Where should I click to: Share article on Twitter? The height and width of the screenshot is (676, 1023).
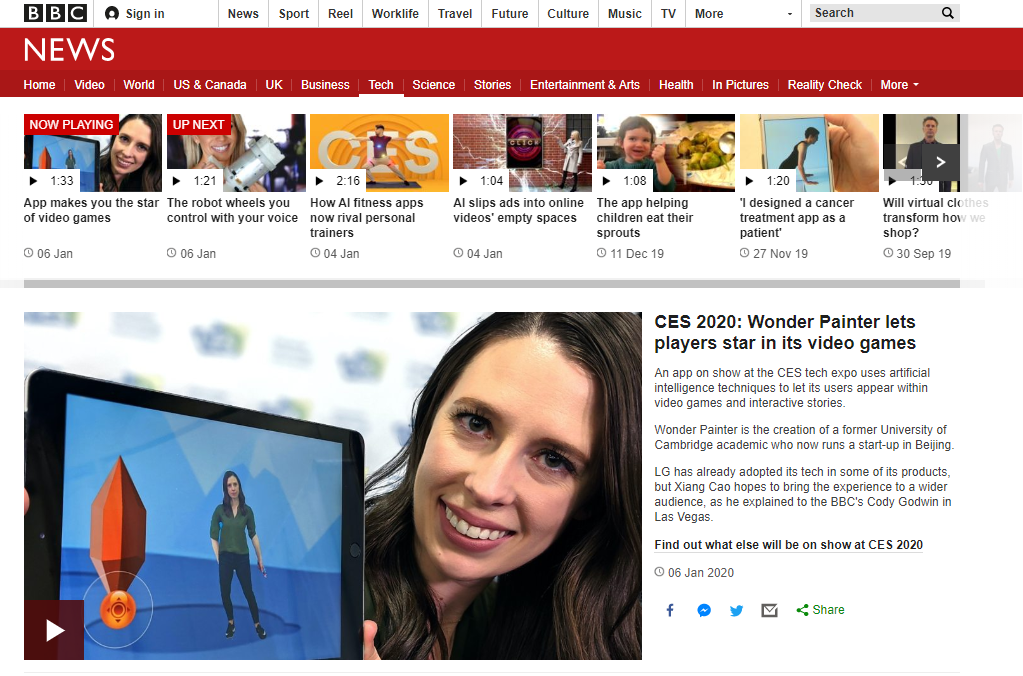click(737, 610)
